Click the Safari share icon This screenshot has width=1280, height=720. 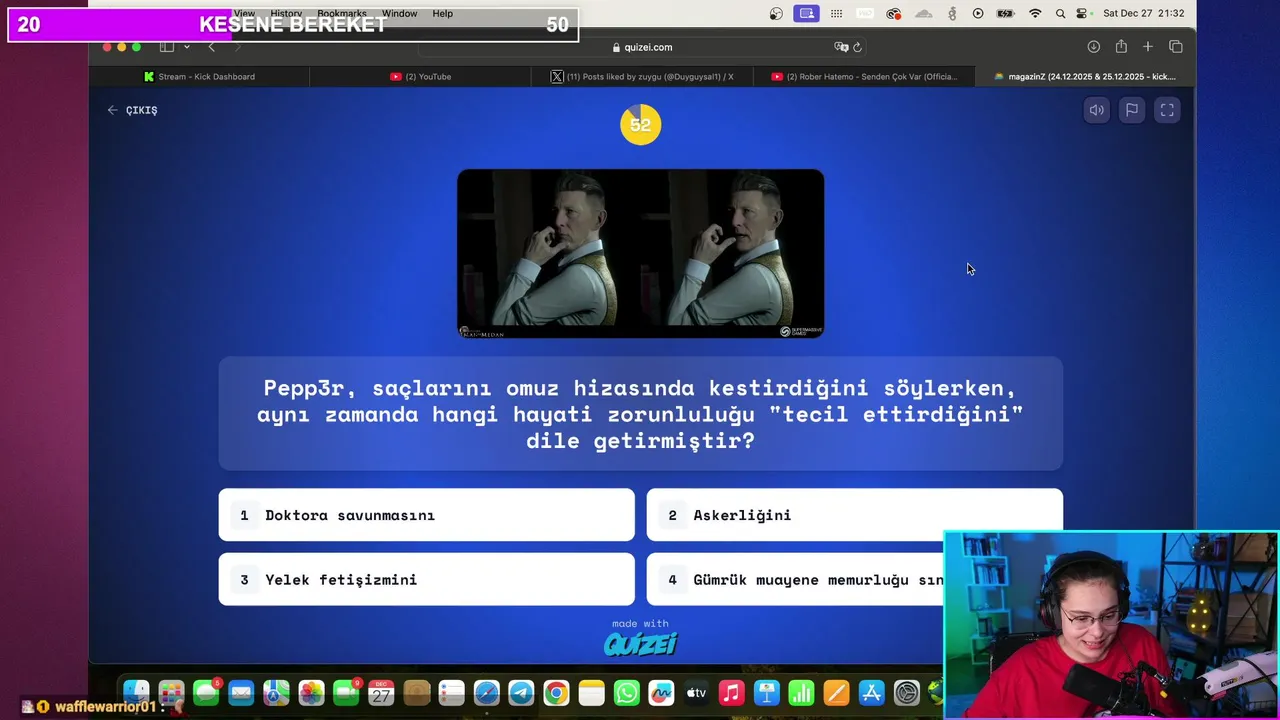click(1121, 47)
